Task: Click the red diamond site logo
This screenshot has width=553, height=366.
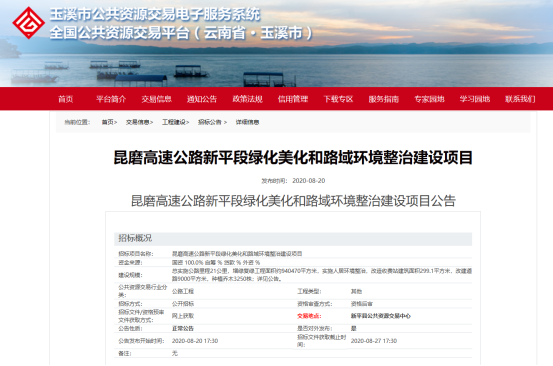Action: [29, 23]
